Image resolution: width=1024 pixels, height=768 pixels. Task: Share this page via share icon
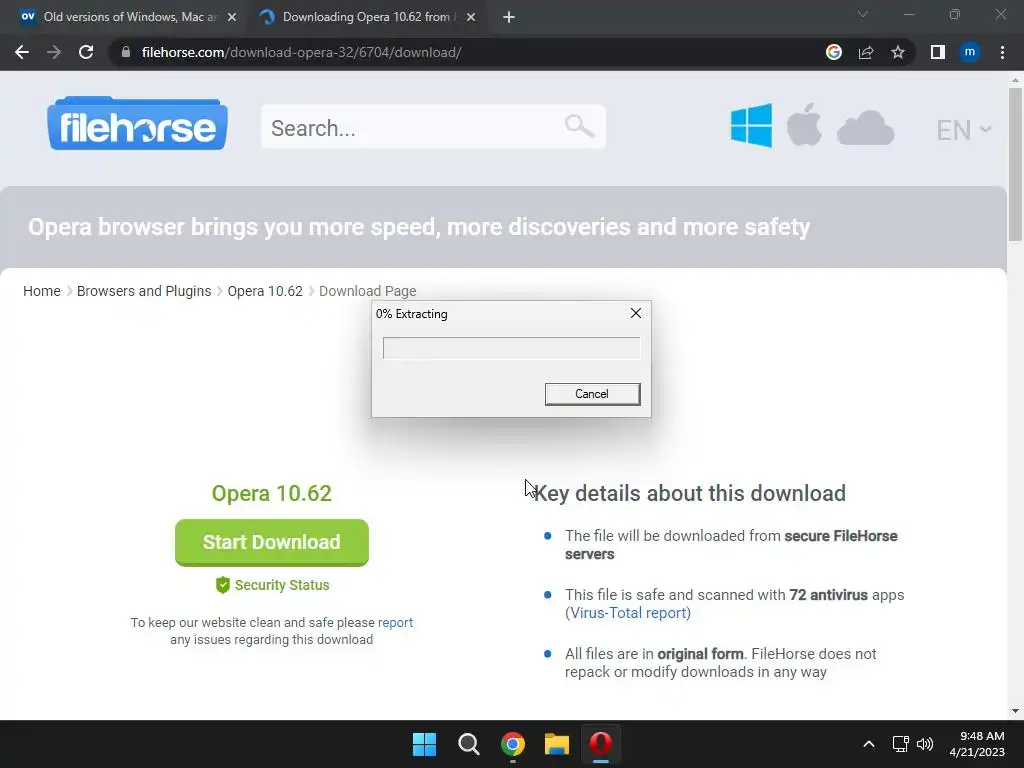click(866, 52)
